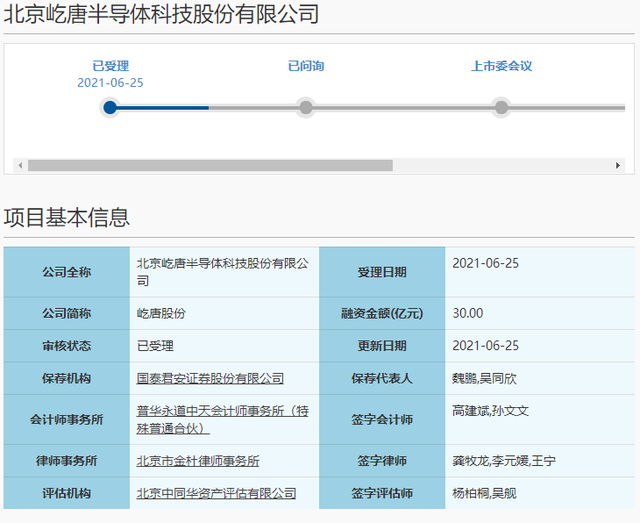
Task: Open 国泰君安证券股份有限公司 link
Action: coord(210,378)
